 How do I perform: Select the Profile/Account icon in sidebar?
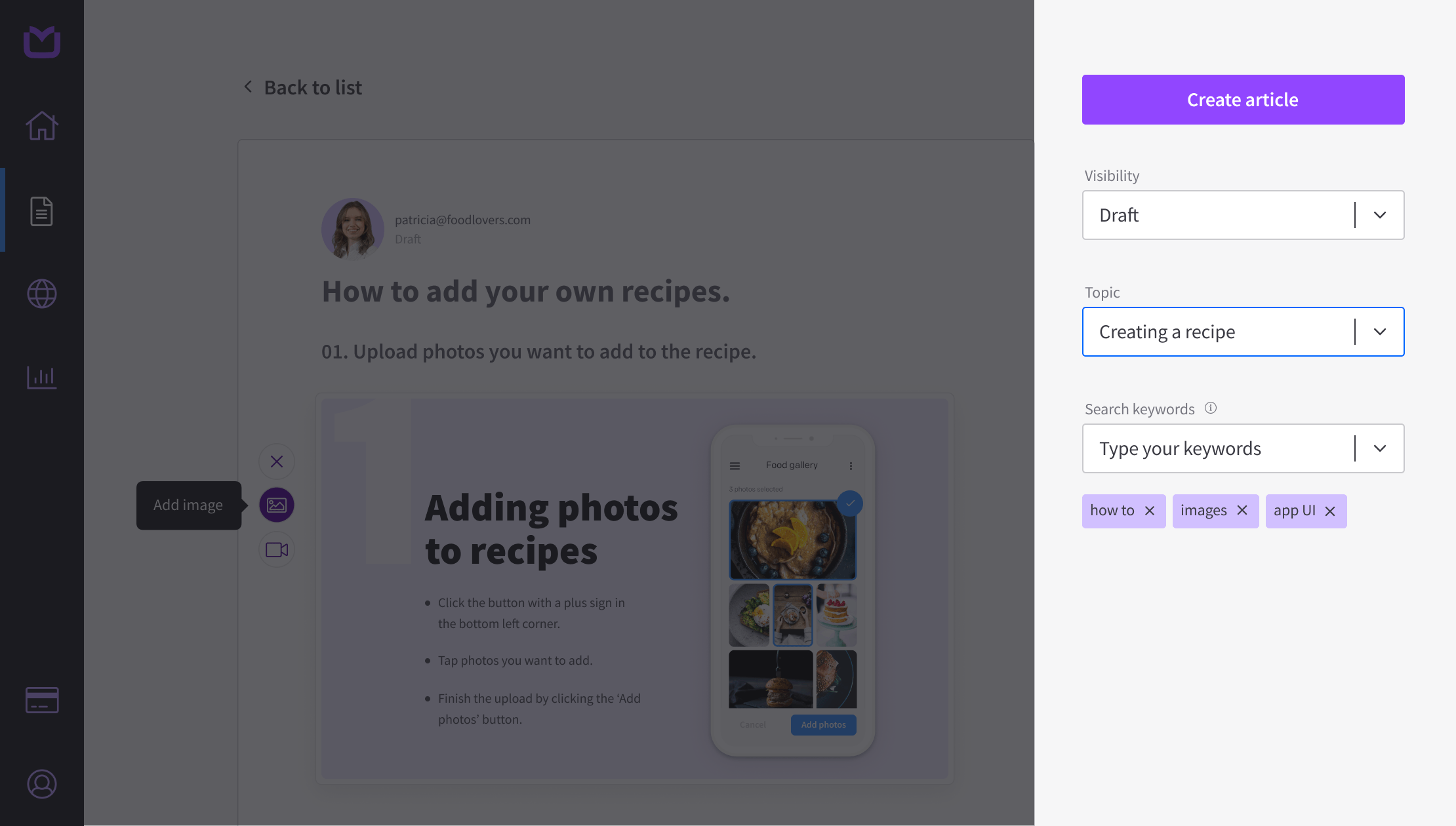coord(41,784)
